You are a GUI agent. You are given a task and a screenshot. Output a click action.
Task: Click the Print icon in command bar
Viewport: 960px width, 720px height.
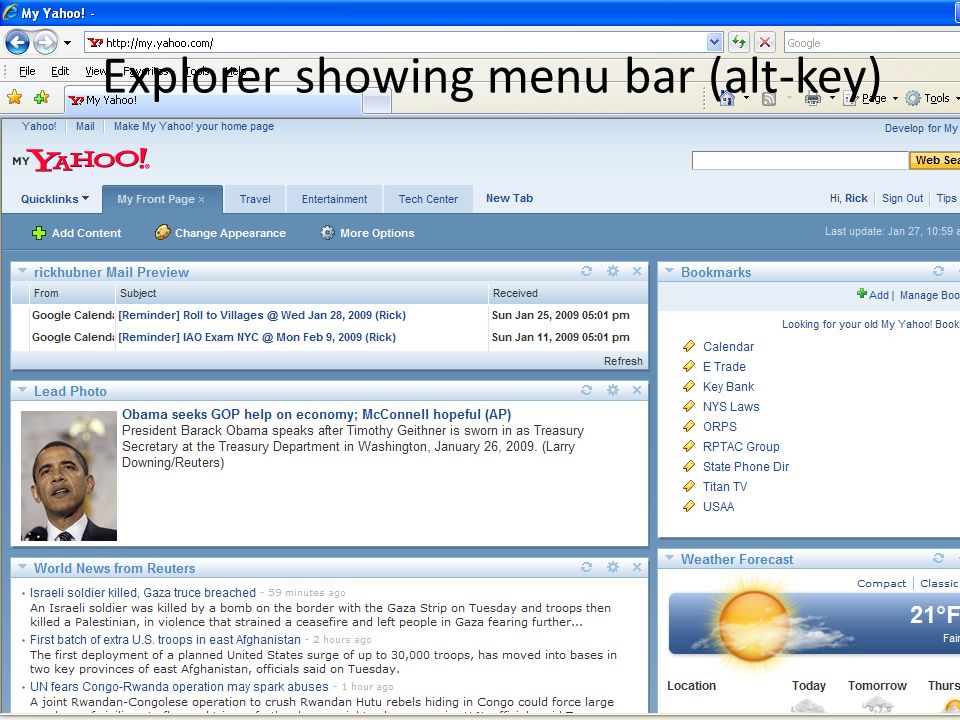click(812, 98)
